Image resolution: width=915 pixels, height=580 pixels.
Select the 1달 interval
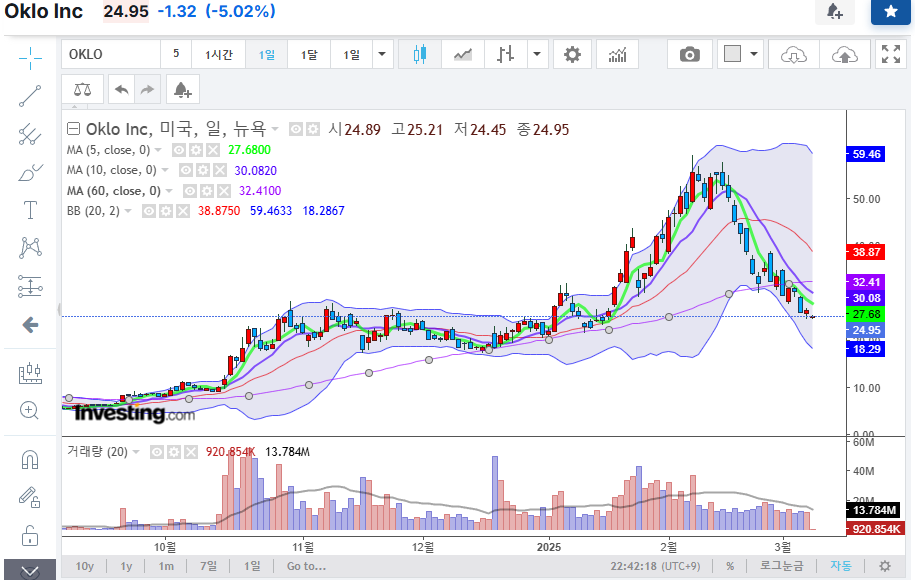point(309,54)
